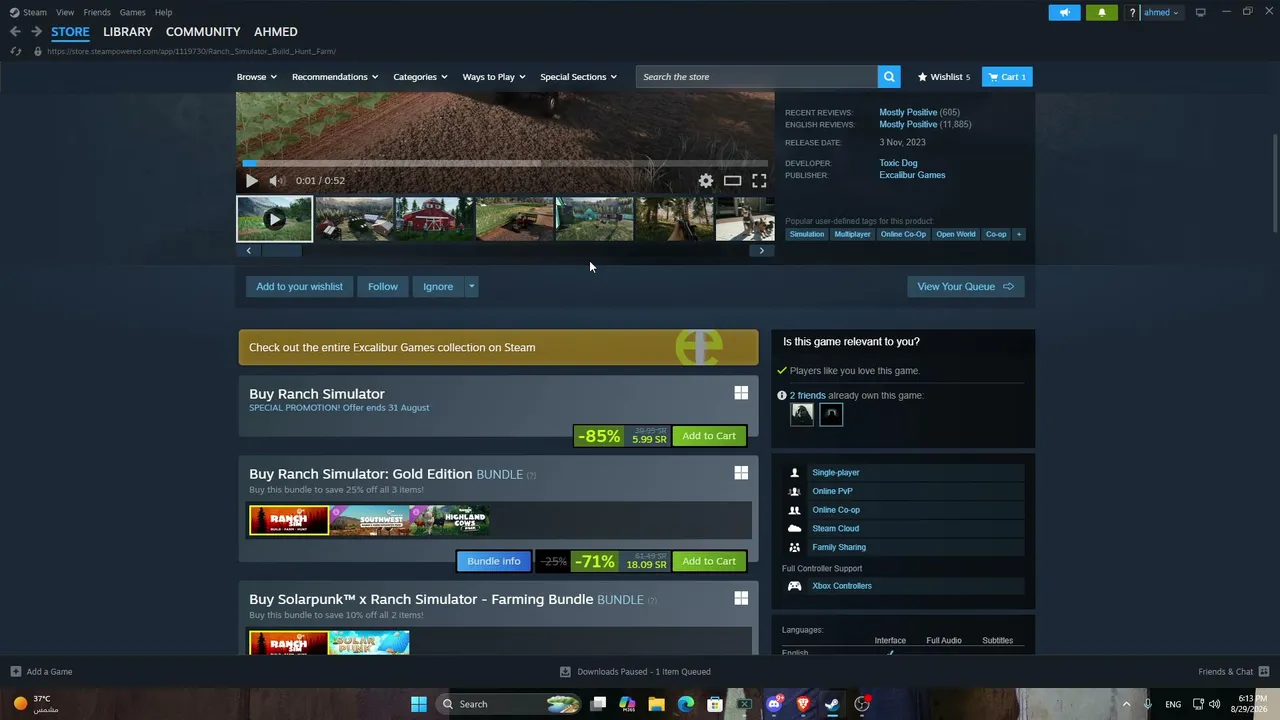Open File Explorer from the taskbar
1280x720 pixels.
coord(657,704)
